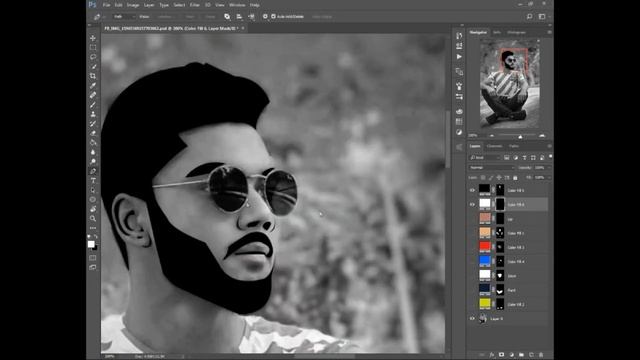Close the open document tab
The image size is (640, 360).
[243, 28]
